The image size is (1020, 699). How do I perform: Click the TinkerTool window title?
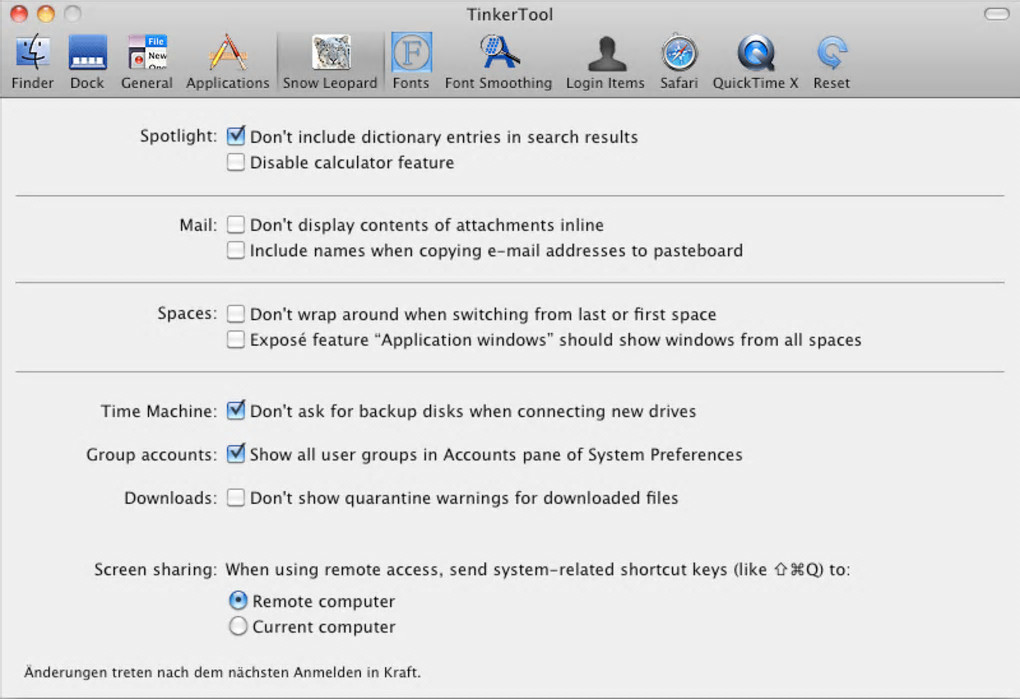click(509, 14)
